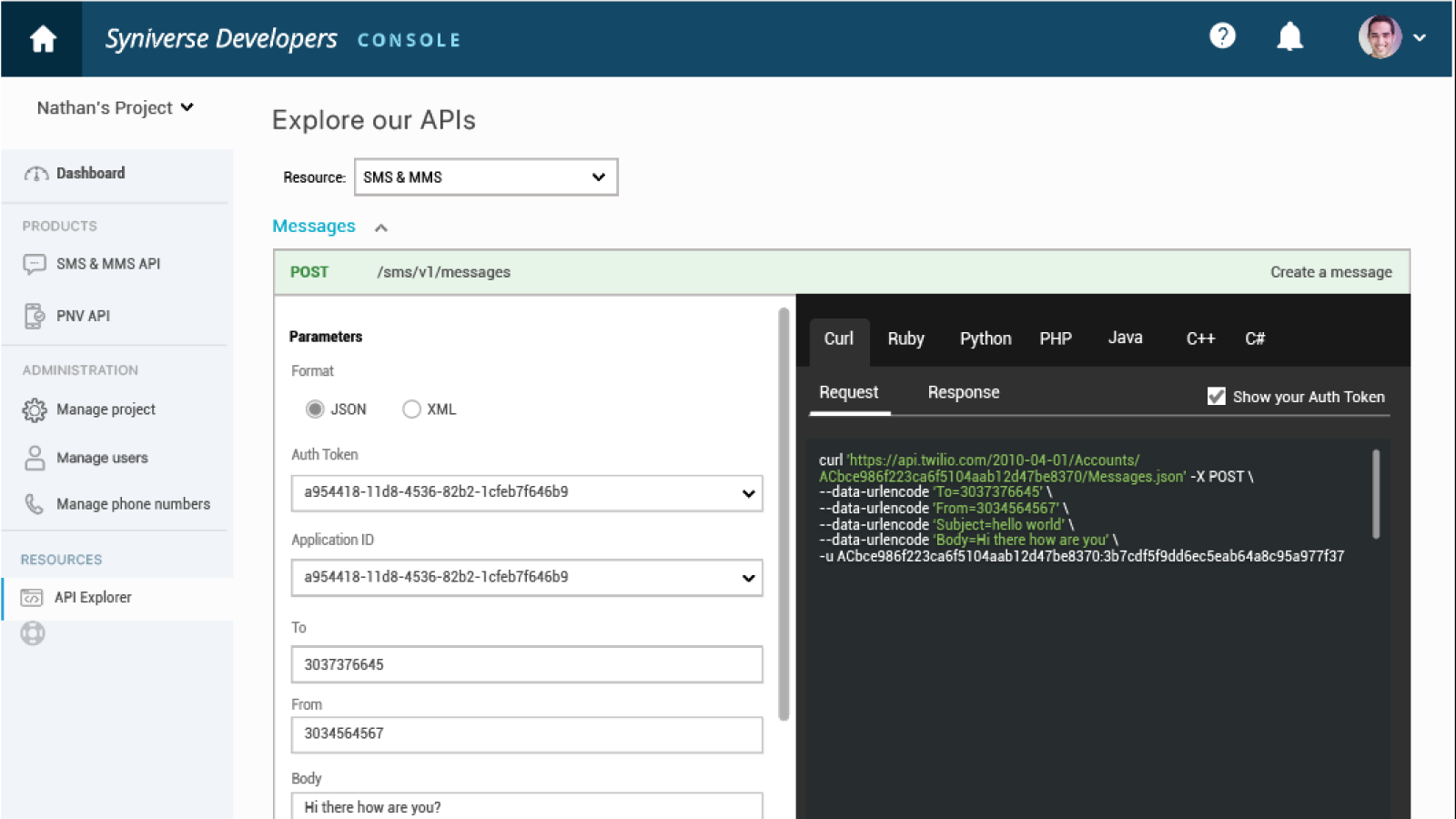
Task: Click the PNV API phone icon
Action: (34, 316)
